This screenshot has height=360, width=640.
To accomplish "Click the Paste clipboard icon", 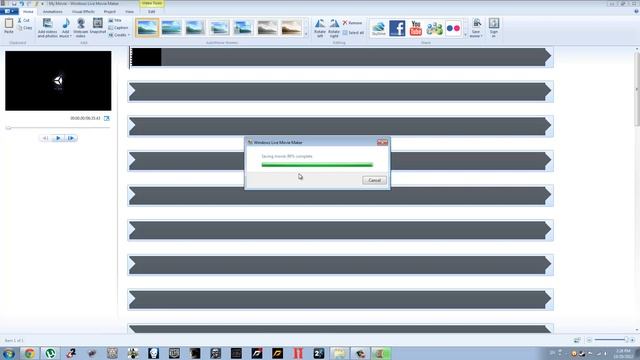I will pos(9,23).
